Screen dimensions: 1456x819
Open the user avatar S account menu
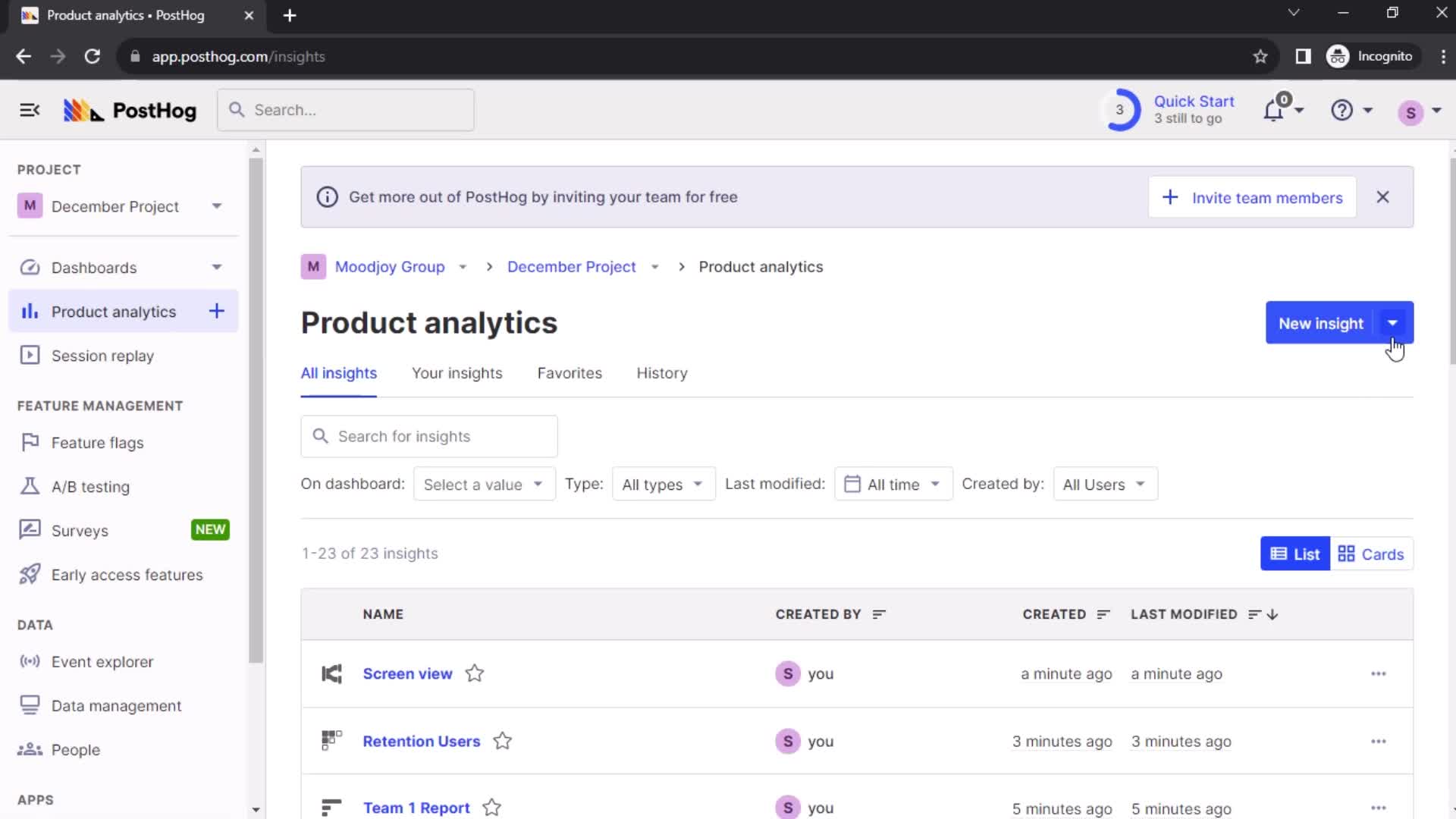click(x=1410, y=112)
